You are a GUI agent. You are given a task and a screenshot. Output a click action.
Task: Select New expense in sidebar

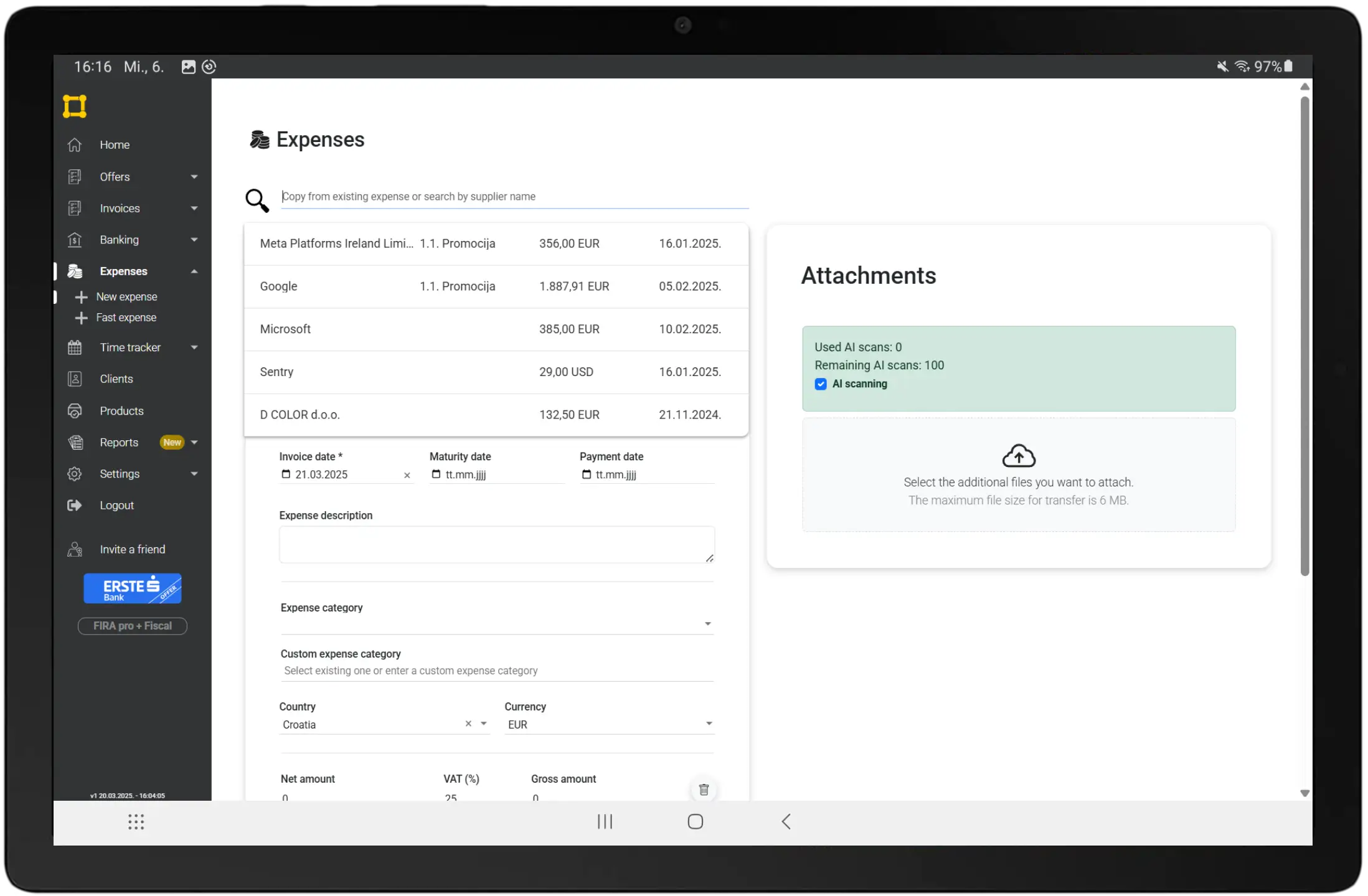[126, 297]
